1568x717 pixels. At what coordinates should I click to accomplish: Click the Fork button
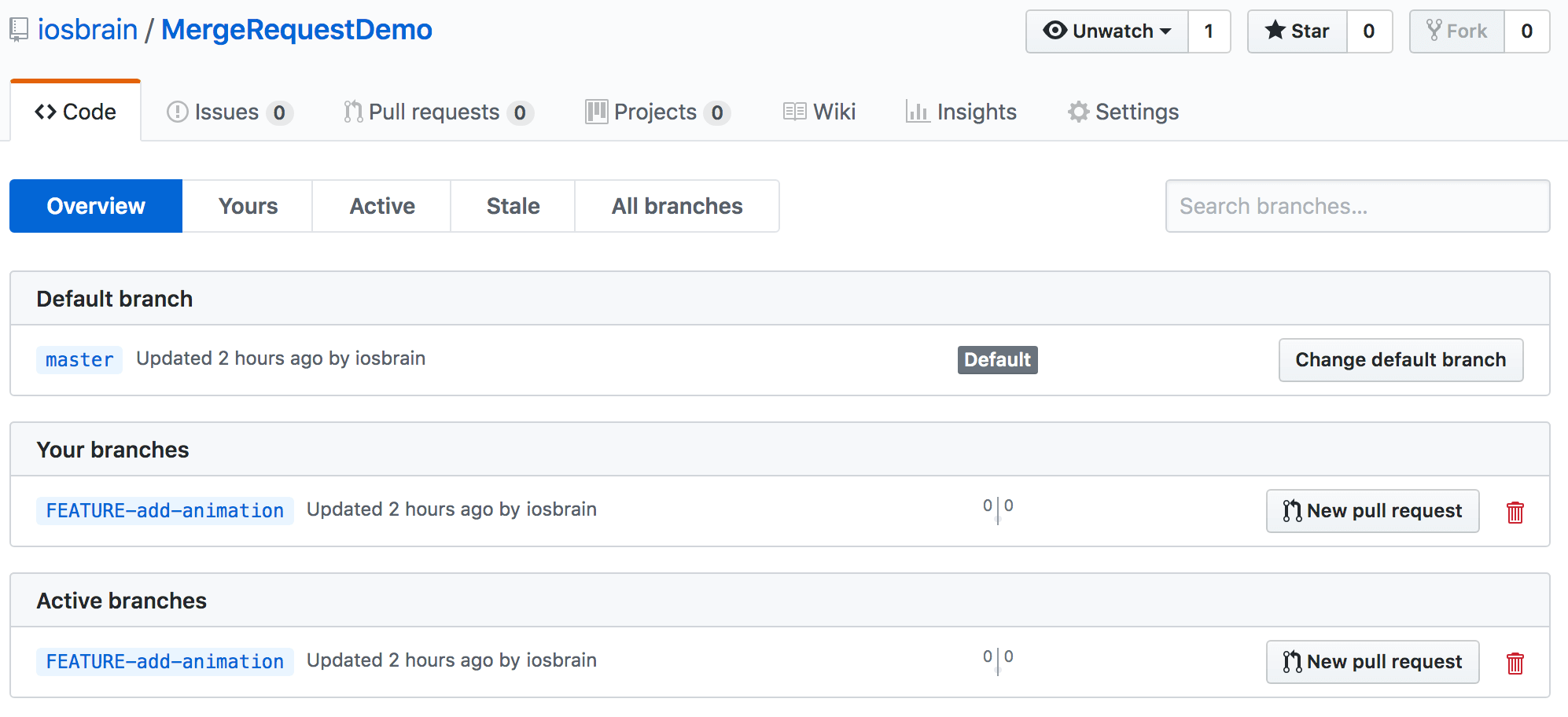point(1457,31)
